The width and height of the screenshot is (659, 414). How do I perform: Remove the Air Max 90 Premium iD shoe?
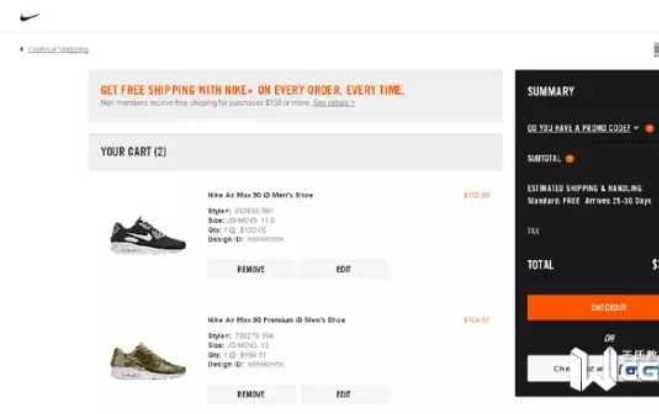pos(251,394)
